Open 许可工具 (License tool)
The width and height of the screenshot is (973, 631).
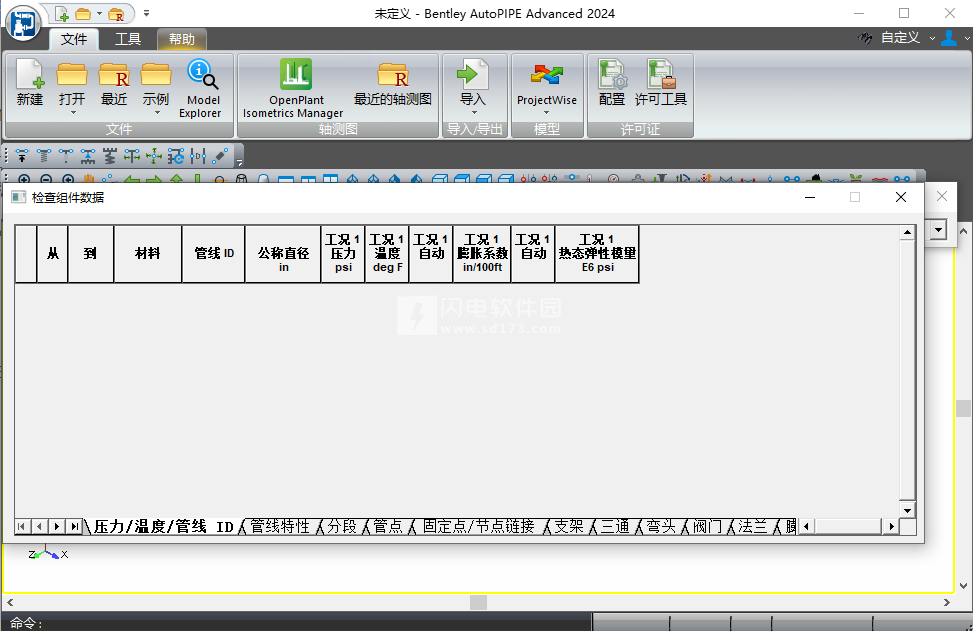660,83
